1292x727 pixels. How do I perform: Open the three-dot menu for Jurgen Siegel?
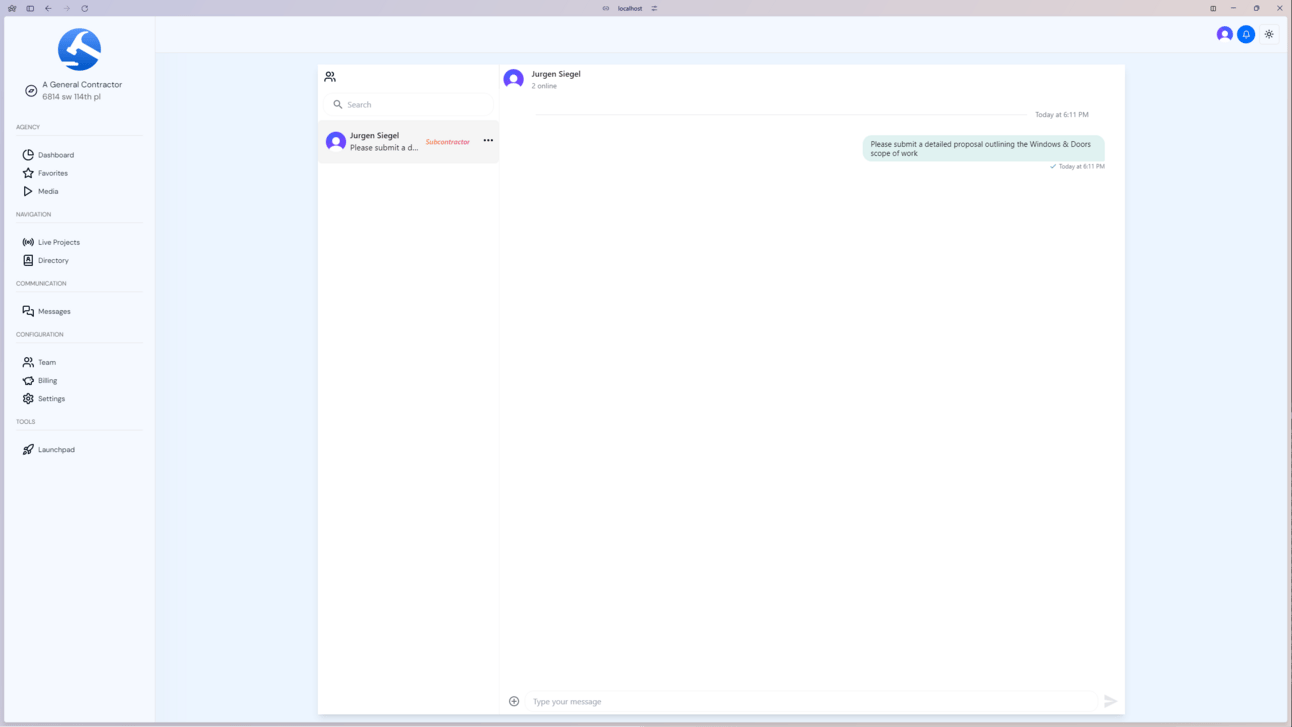pyautogui.click(x=488, y=141)
